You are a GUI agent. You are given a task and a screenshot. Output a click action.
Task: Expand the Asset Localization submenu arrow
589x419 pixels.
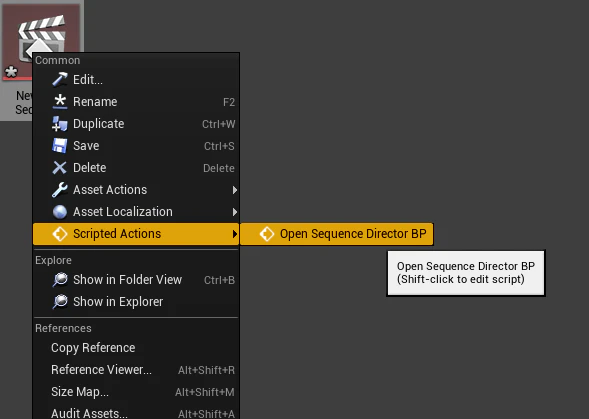(x=235, y=212)
